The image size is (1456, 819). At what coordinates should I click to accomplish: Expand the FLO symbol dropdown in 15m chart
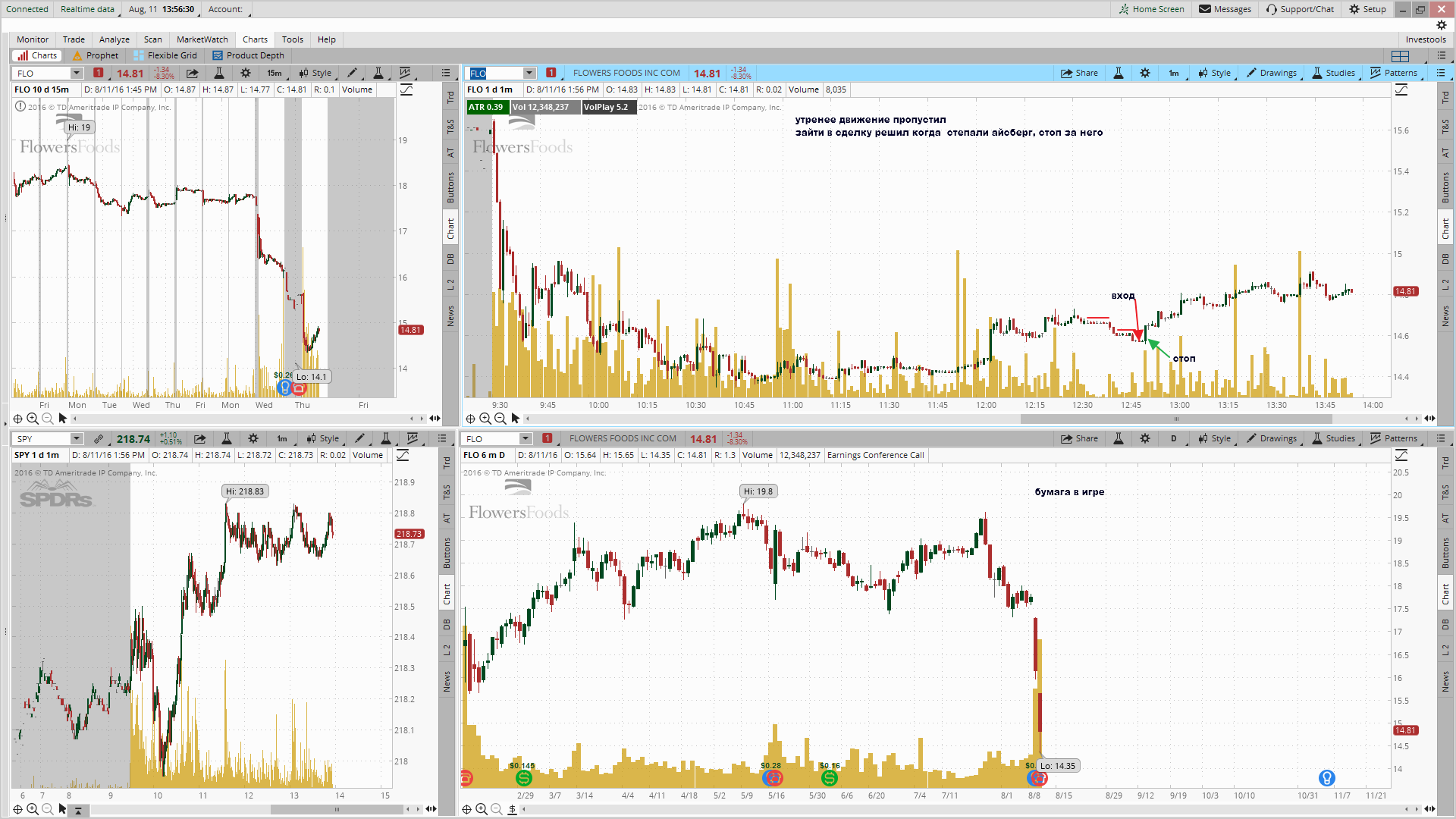click(x=77, y=74)
